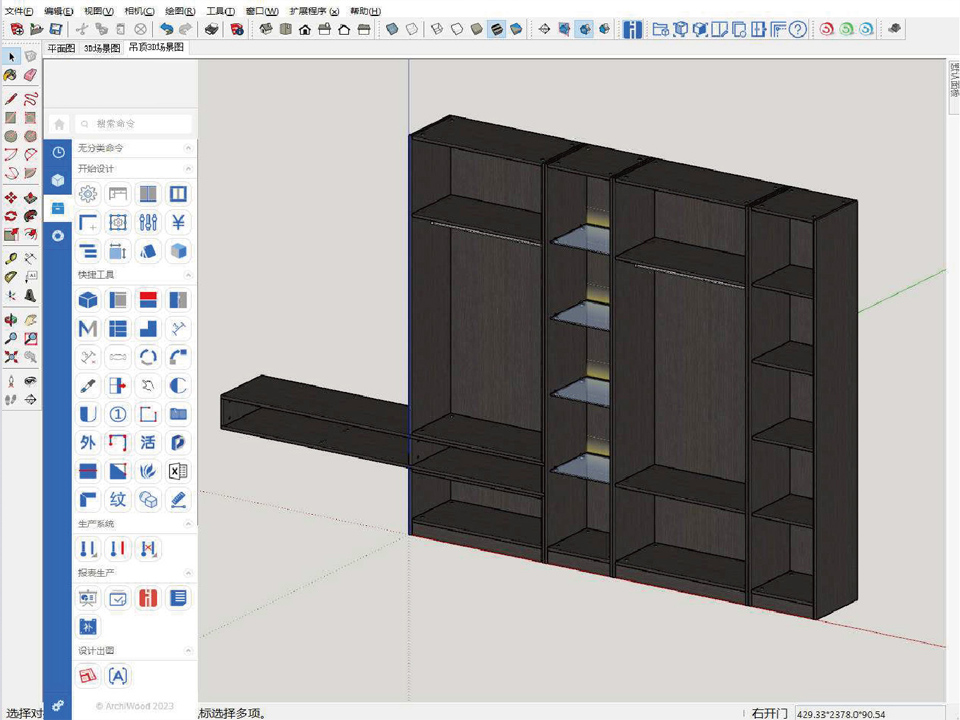Open the 扩展程序 menu
Image resolution: width=960 pixels, height=720 pixels.
(314, 11)
